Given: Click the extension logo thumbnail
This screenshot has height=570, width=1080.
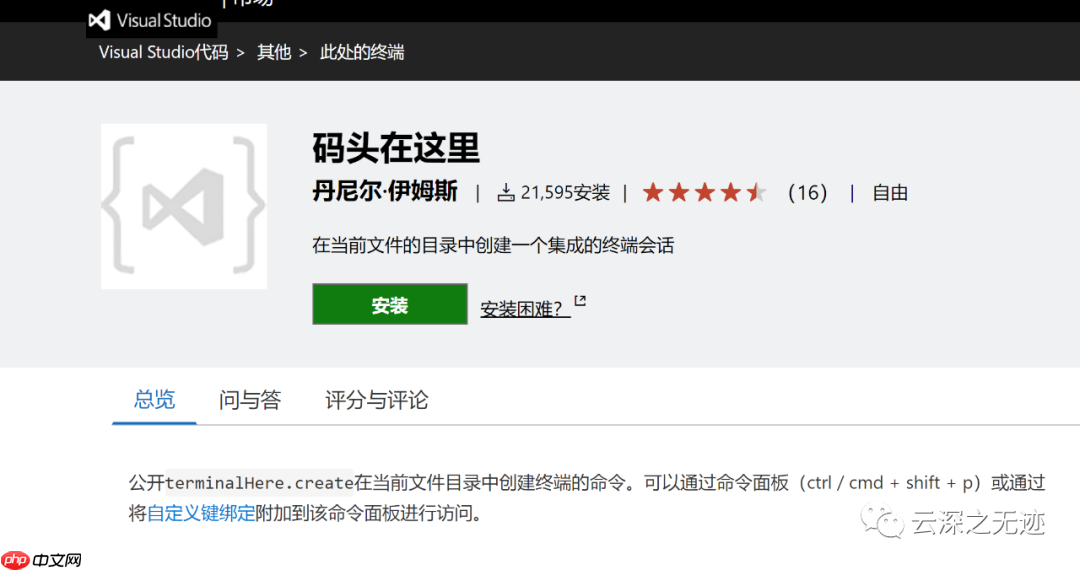Looking at the screenshot, I should pyautogui.click(x=184, y=206).
